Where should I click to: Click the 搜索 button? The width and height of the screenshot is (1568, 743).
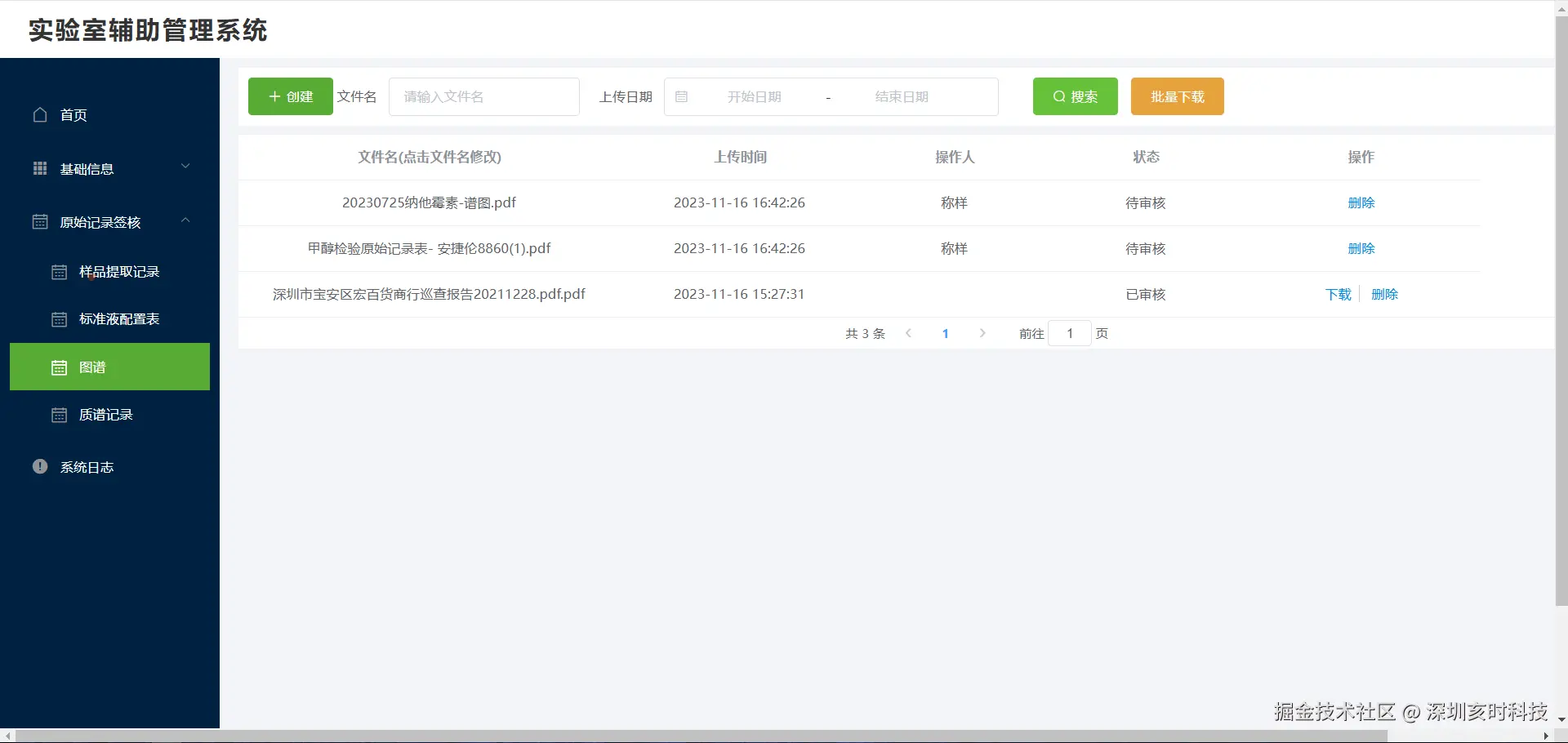pyautogui.click(x=1076, y=96)
